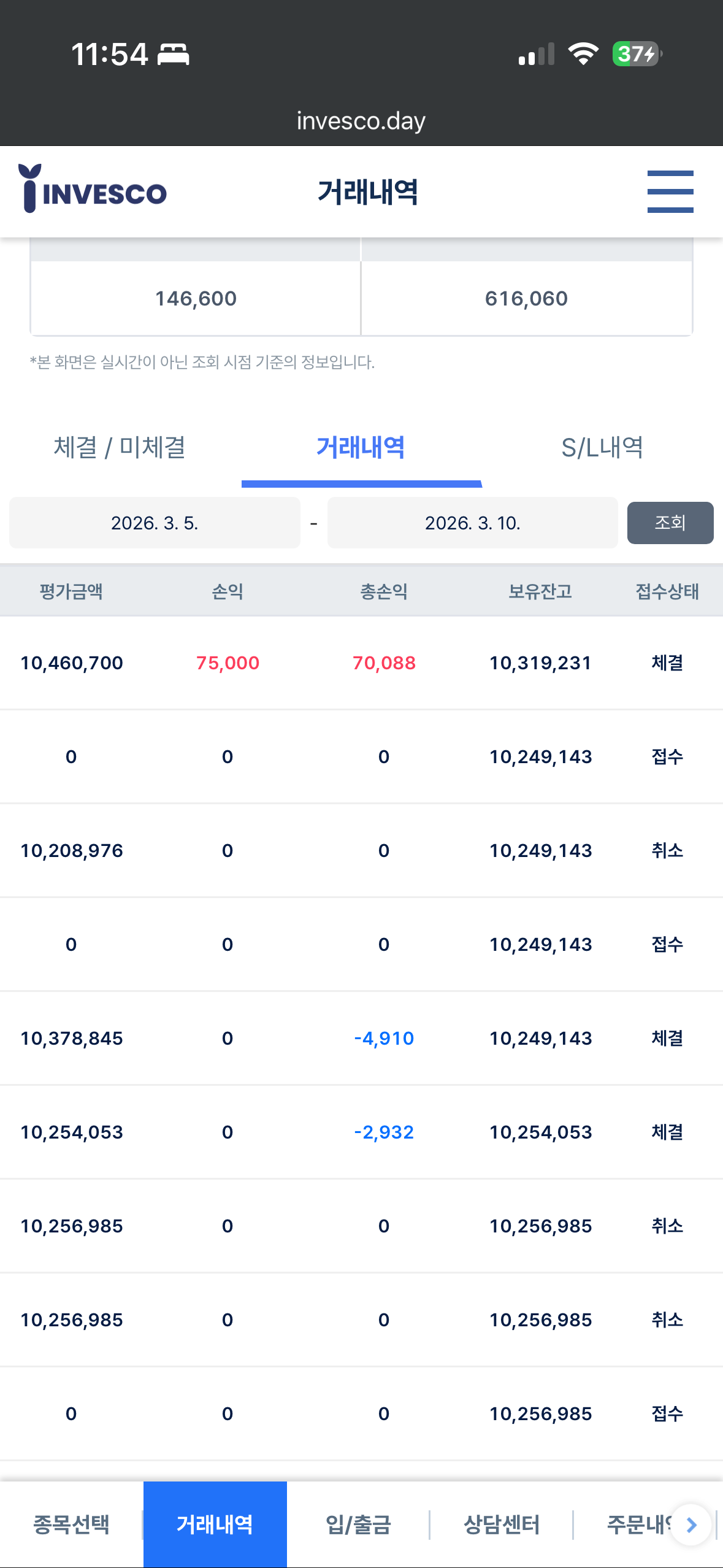Open 상담센터 in bottom navigation
Viewport: 723px width, 1568px height.
(502, 1524)
